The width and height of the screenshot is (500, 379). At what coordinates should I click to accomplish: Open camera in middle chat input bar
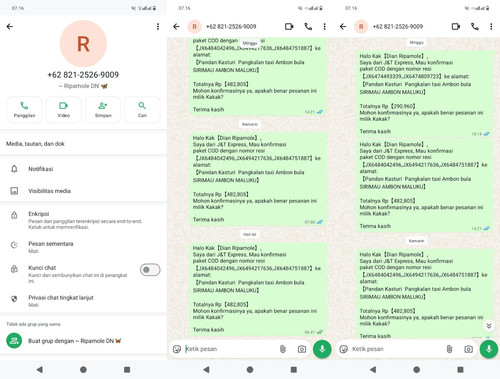tap(302, 349)
